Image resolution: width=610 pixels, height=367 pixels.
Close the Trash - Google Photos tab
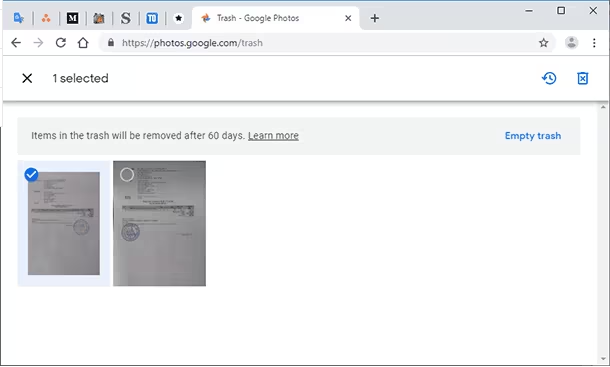pyautogui.click(x=348, y=18)
